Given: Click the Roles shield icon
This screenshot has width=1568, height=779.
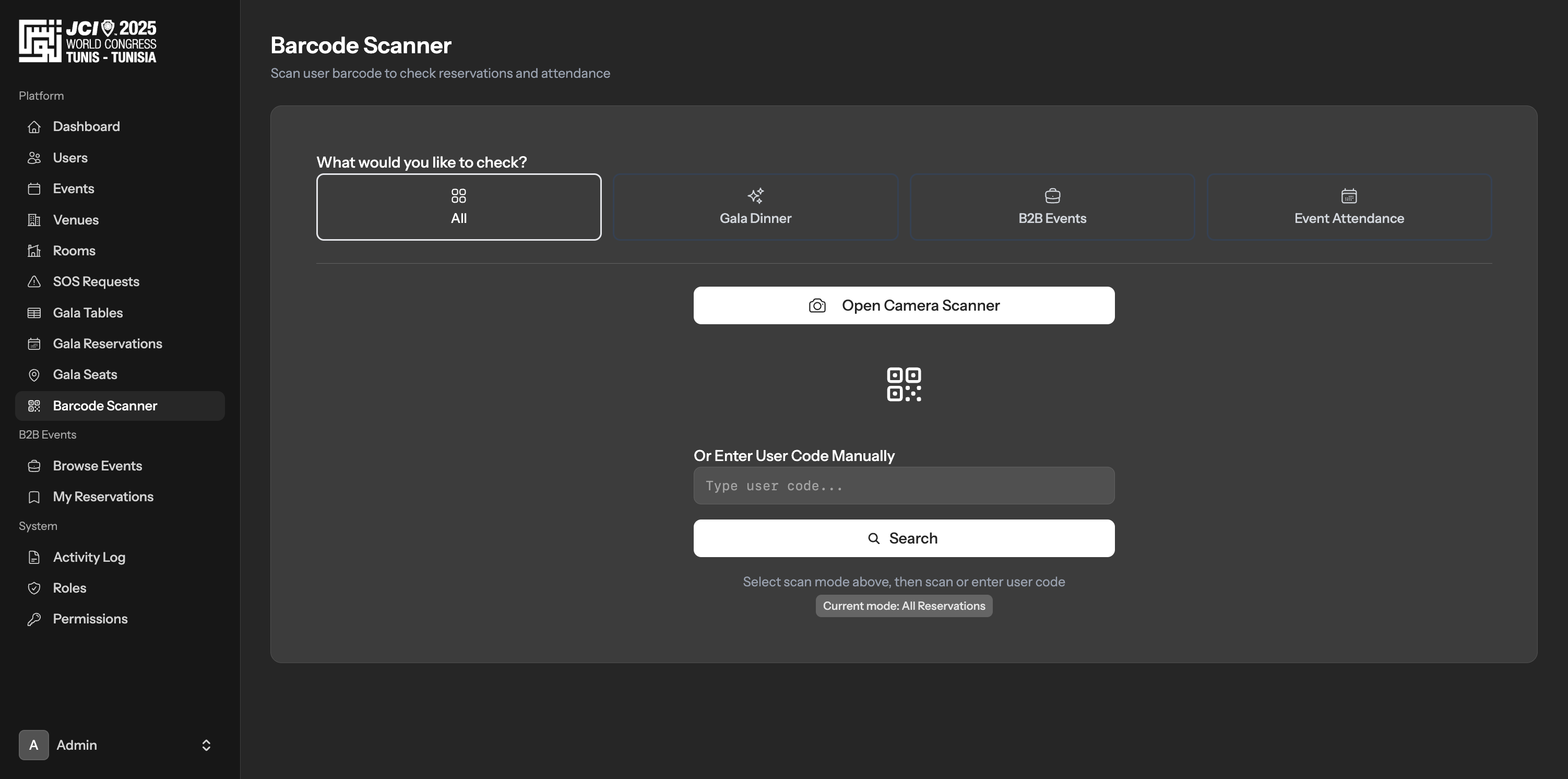Looking at the screenshot, I should (34, 588).
